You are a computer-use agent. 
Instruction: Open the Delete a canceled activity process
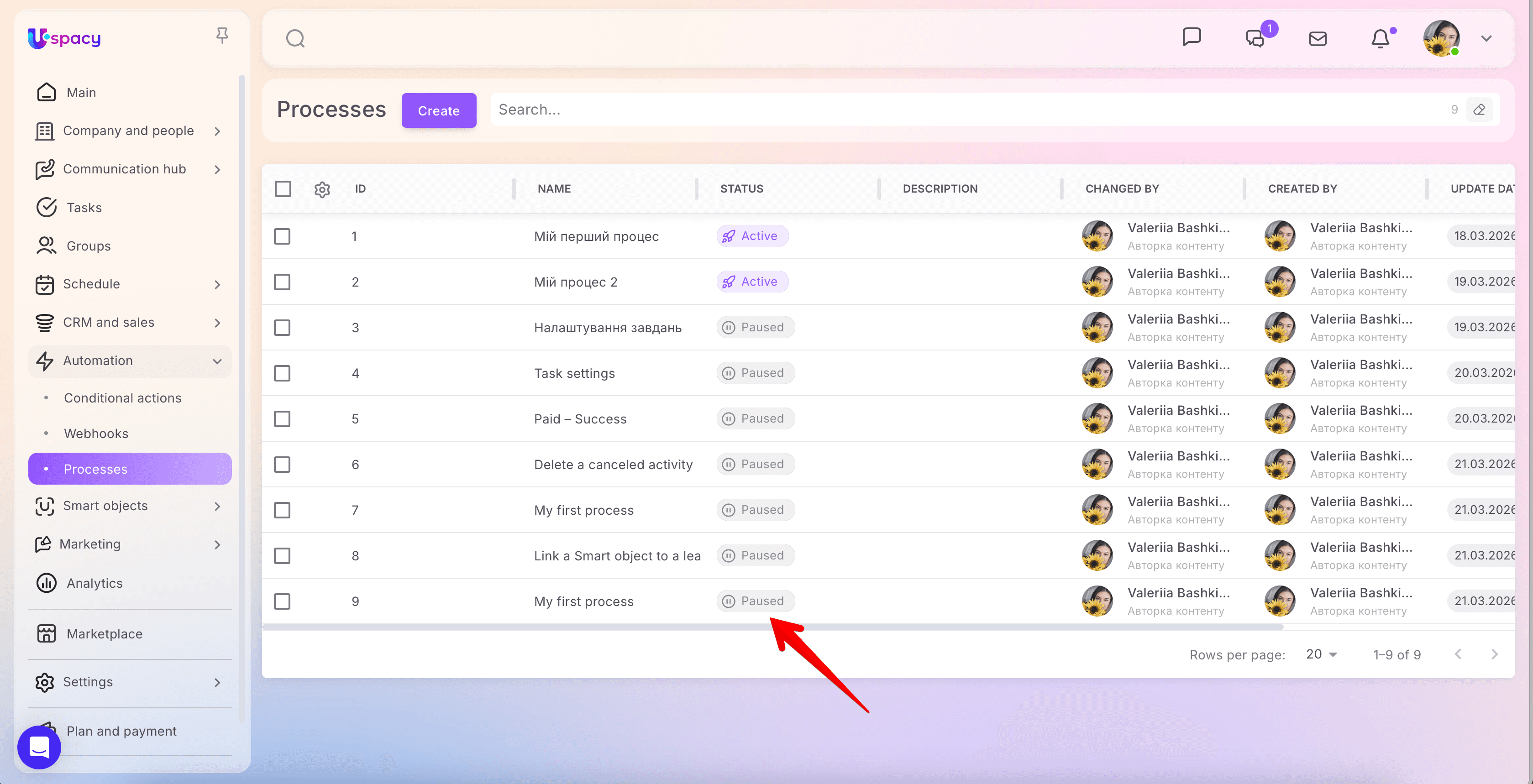[613, 465]
